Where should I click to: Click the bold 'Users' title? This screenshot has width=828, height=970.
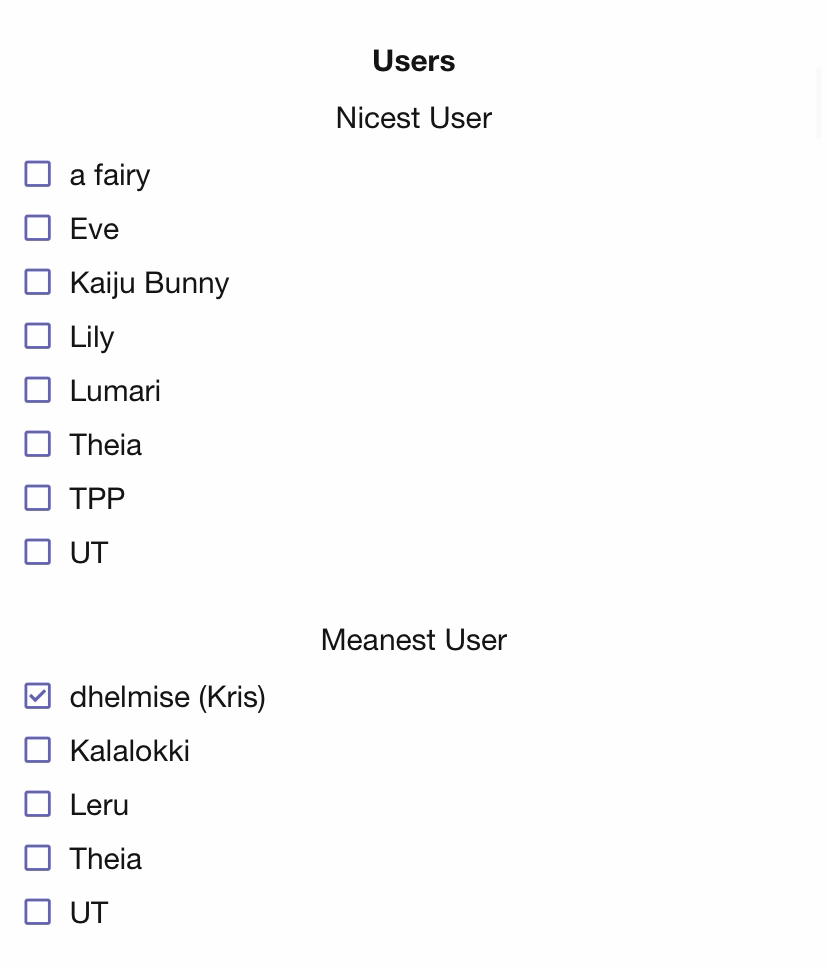[x=413, y=61]
